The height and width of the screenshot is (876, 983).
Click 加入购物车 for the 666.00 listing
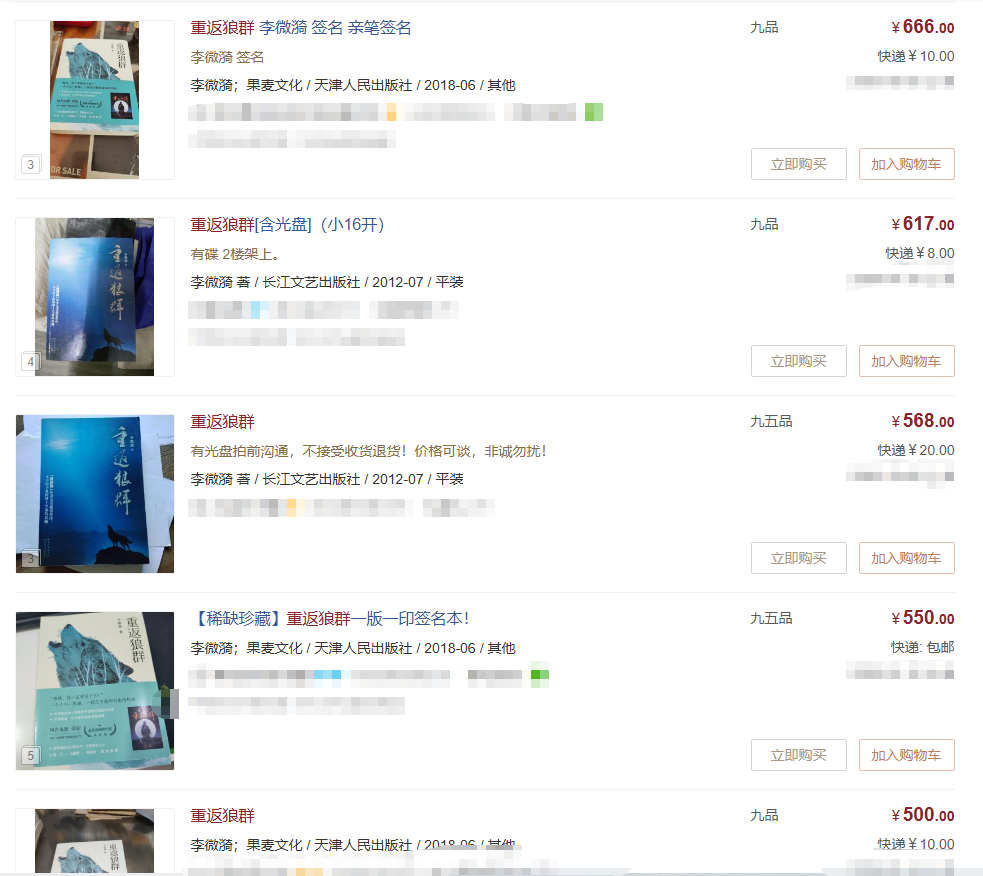click(x=907, y=164)
